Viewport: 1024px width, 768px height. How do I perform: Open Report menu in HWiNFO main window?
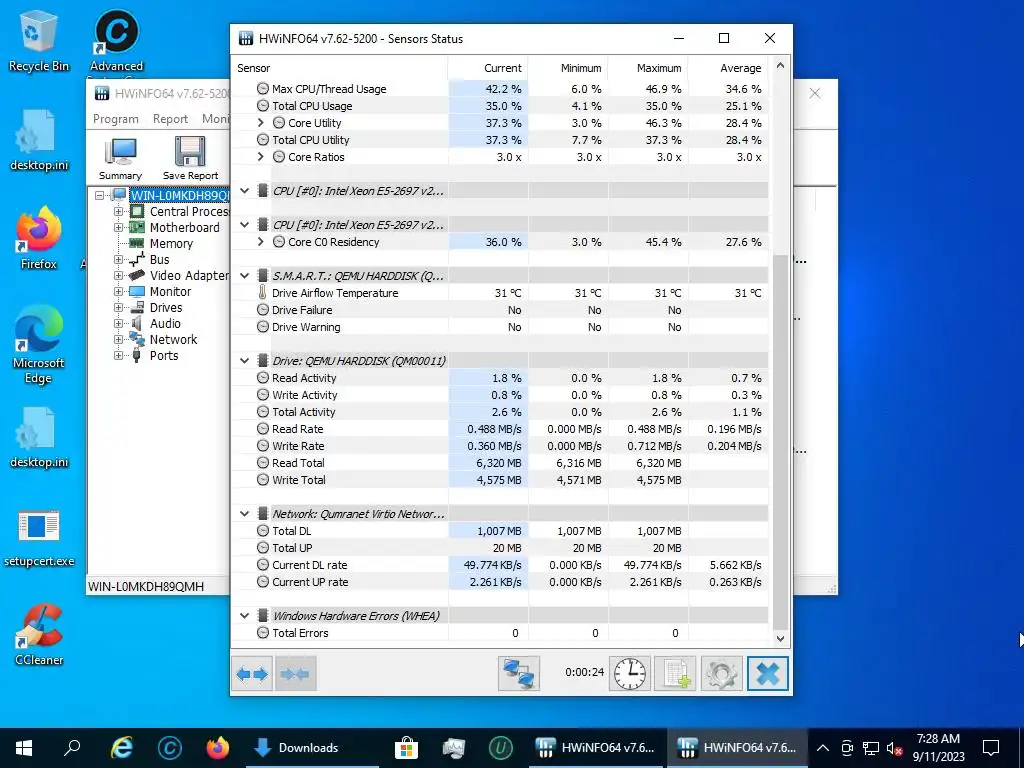coord(170,119)
